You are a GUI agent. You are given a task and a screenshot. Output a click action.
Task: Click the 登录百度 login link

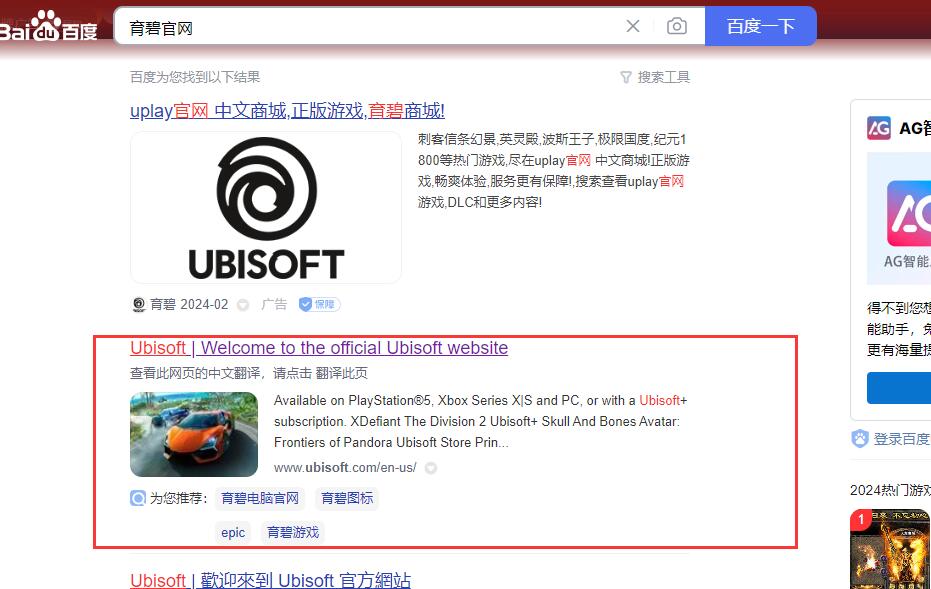point(902,439)
